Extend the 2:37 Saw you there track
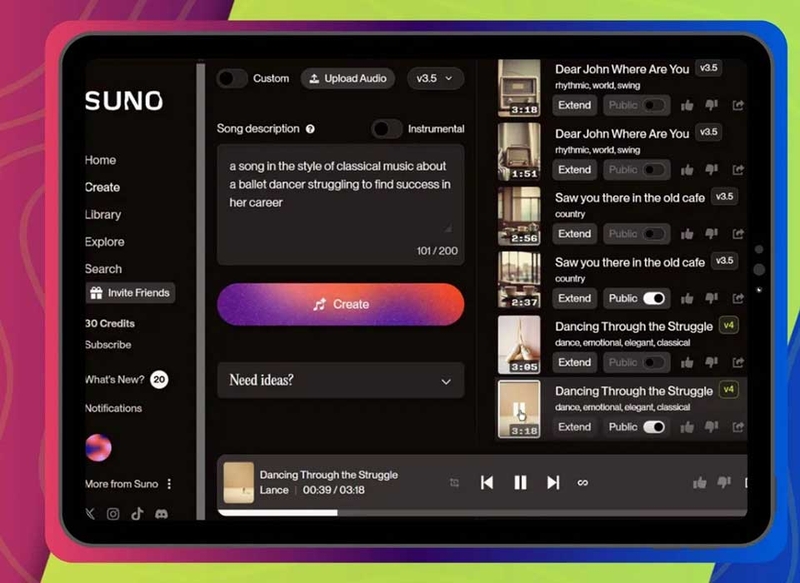This screenshot has width=800, height=583. [574, 298]
